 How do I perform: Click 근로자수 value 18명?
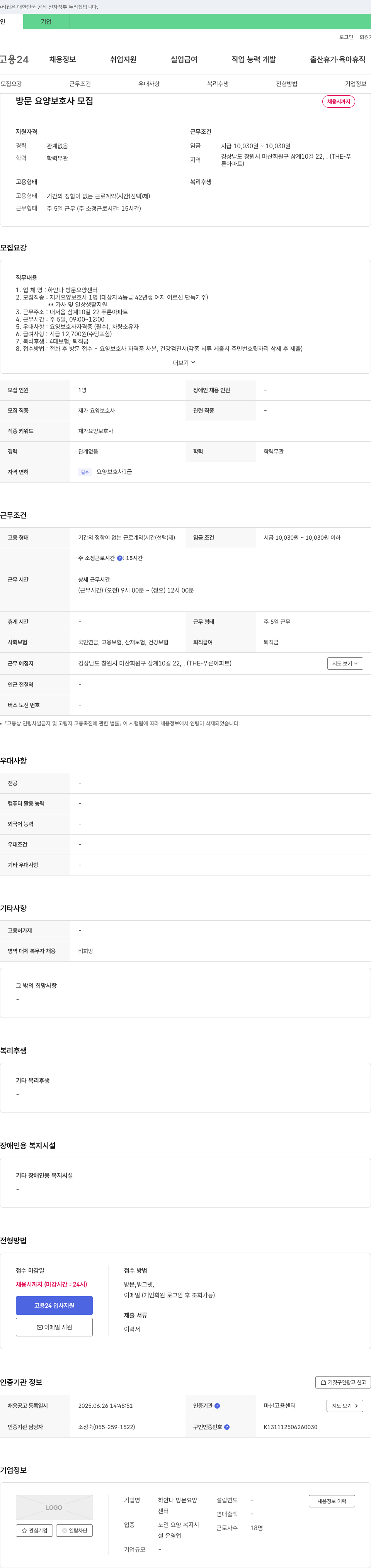257,1528
